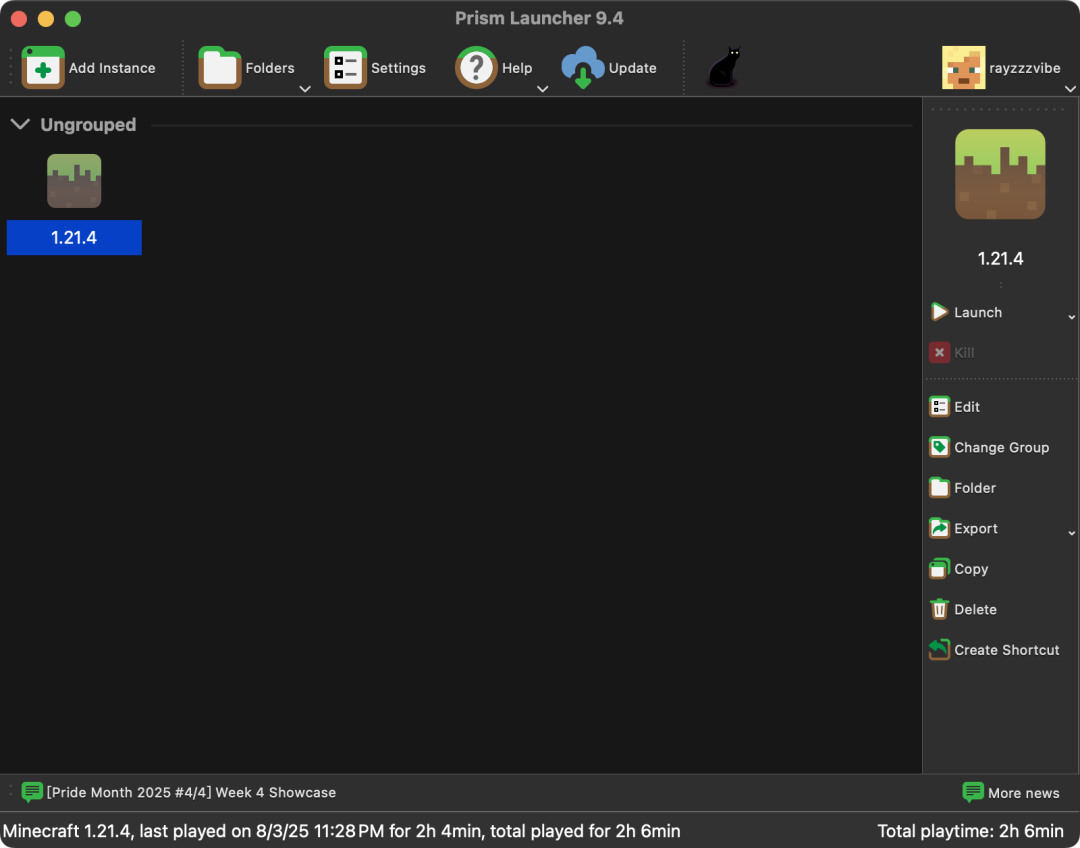
Task: Open the account dropdown arrow next to rayzzzvibe
Action: pyautogui.click(x=1070, y=89)
